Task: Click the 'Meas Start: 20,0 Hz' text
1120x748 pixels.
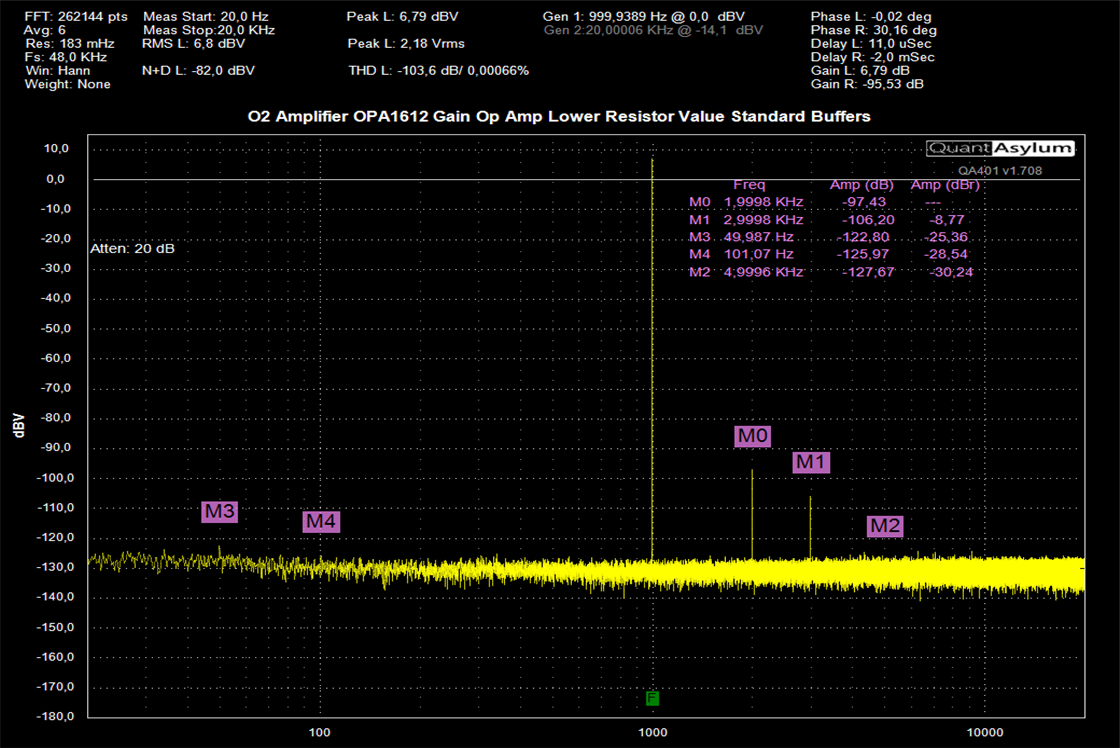Action: [x=206, y=16]
